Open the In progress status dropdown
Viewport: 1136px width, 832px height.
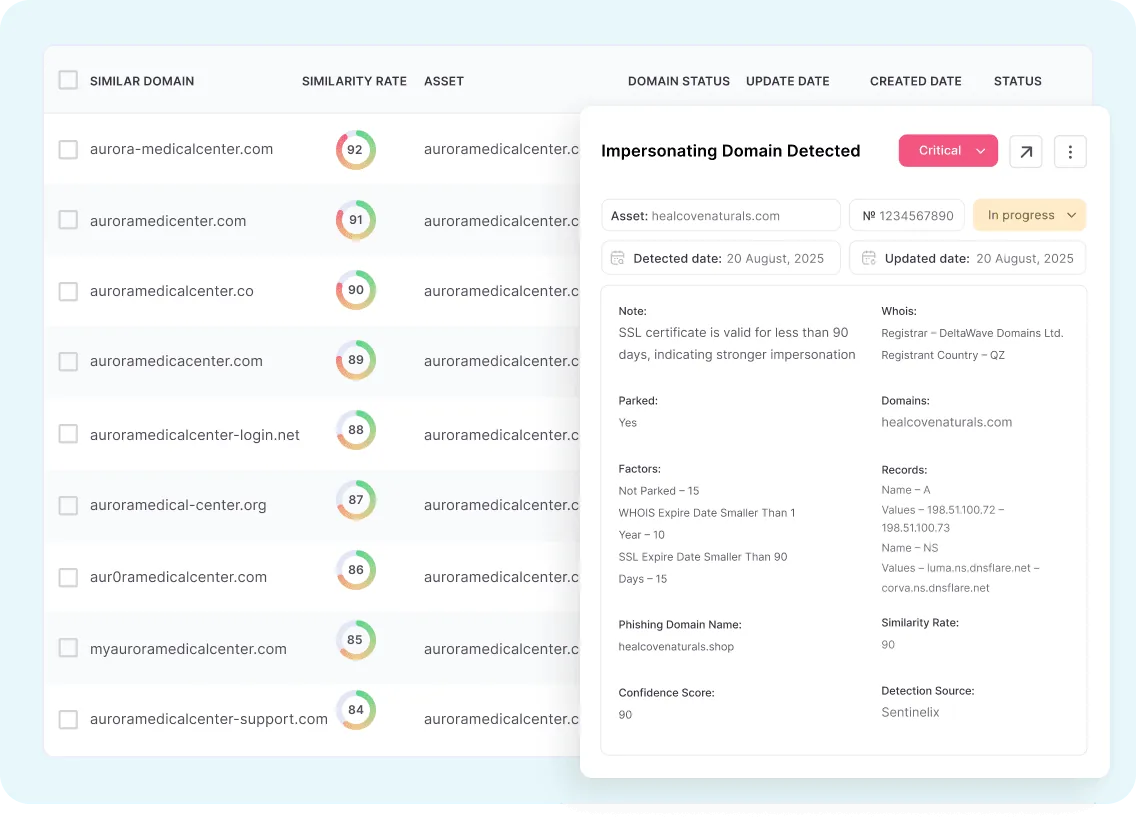1029,215
